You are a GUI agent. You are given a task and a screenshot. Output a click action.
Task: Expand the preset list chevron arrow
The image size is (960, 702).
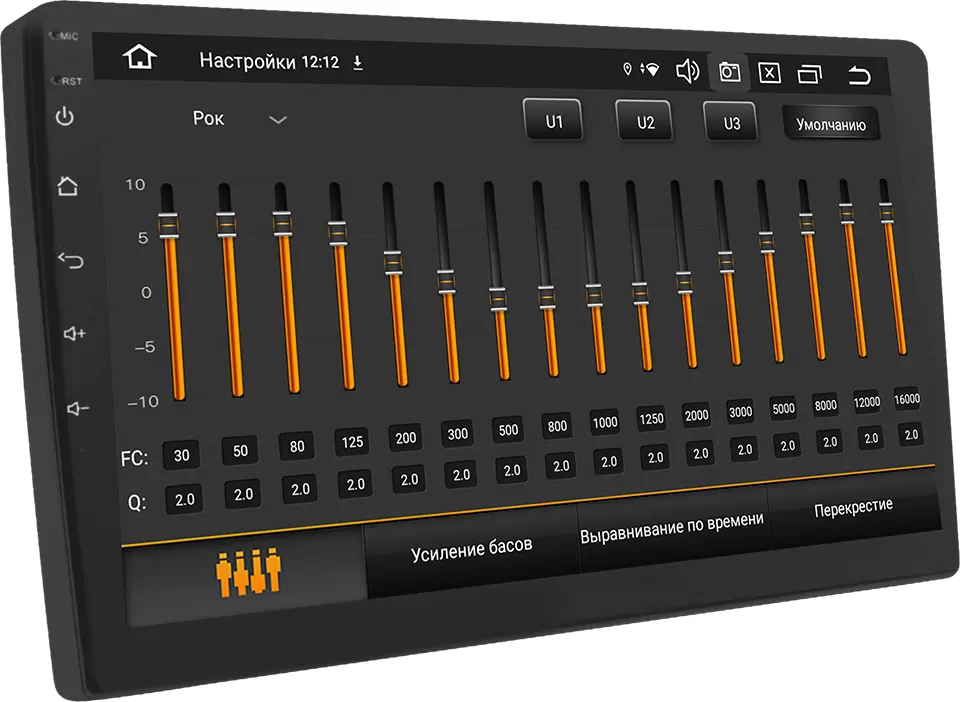277,118
